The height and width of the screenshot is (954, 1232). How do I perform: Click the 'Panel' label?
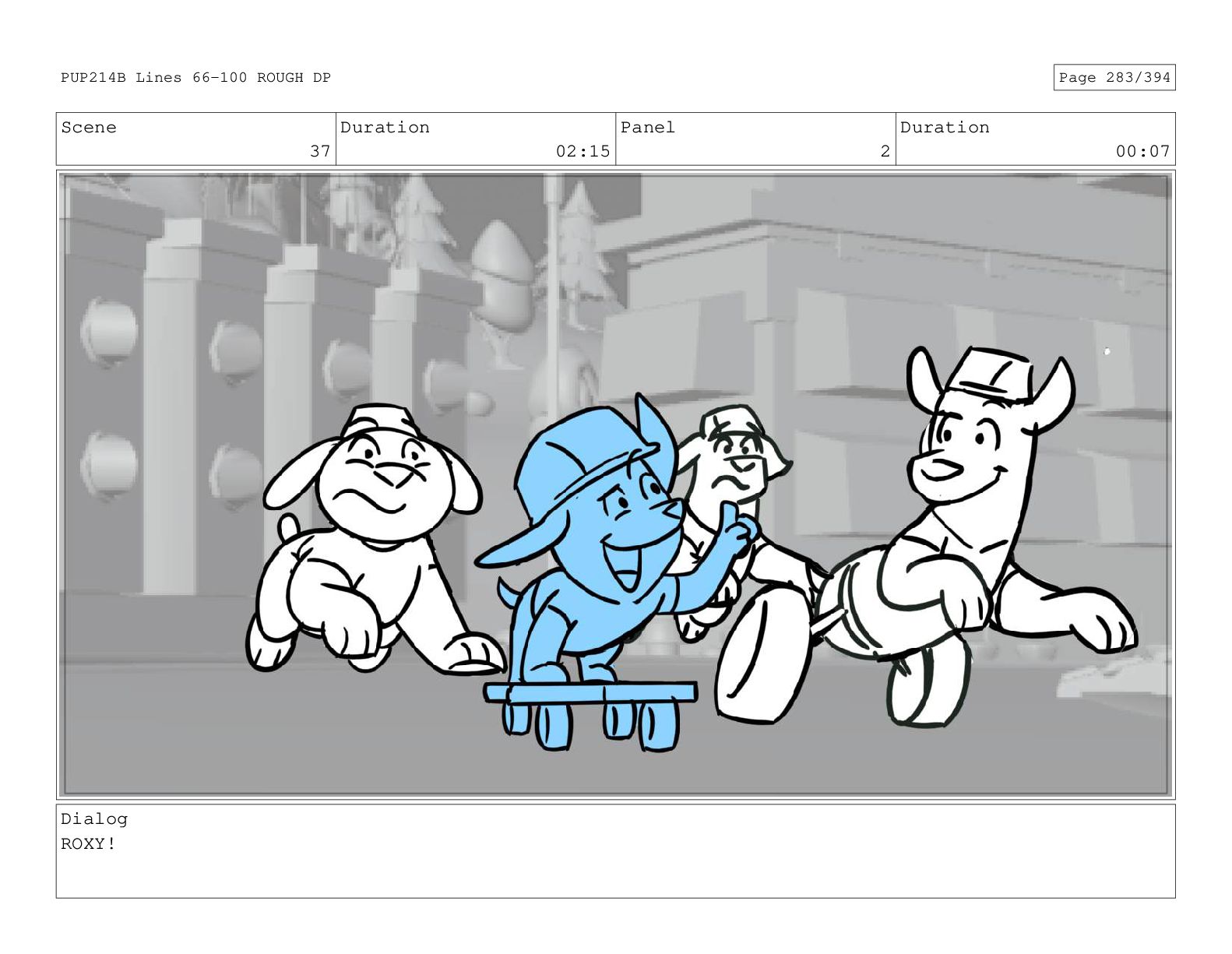(647, 128)
